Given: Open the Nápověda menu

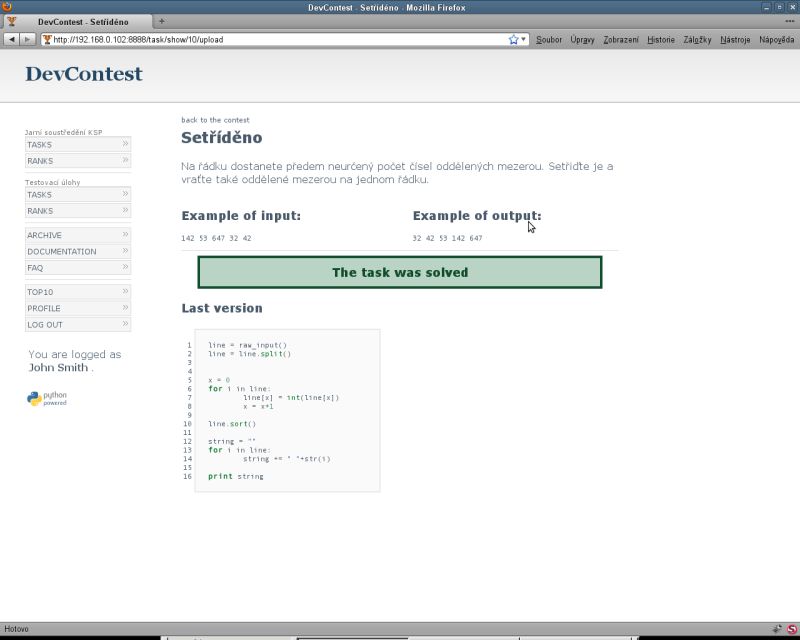Looking at the screenshot, I should (776, 39).
